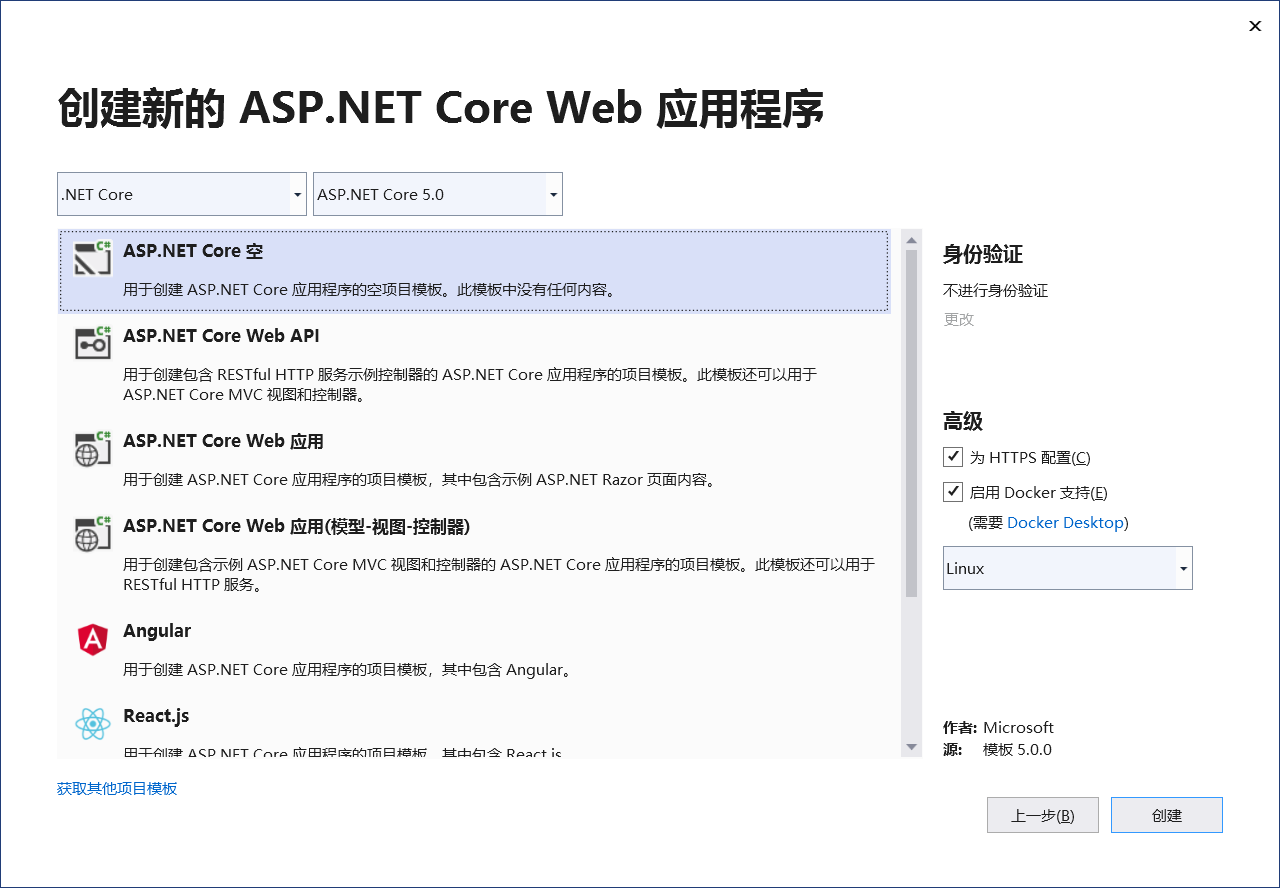
Task: Click the template list scroll up arrow
Action: click(x=911, y=240)
